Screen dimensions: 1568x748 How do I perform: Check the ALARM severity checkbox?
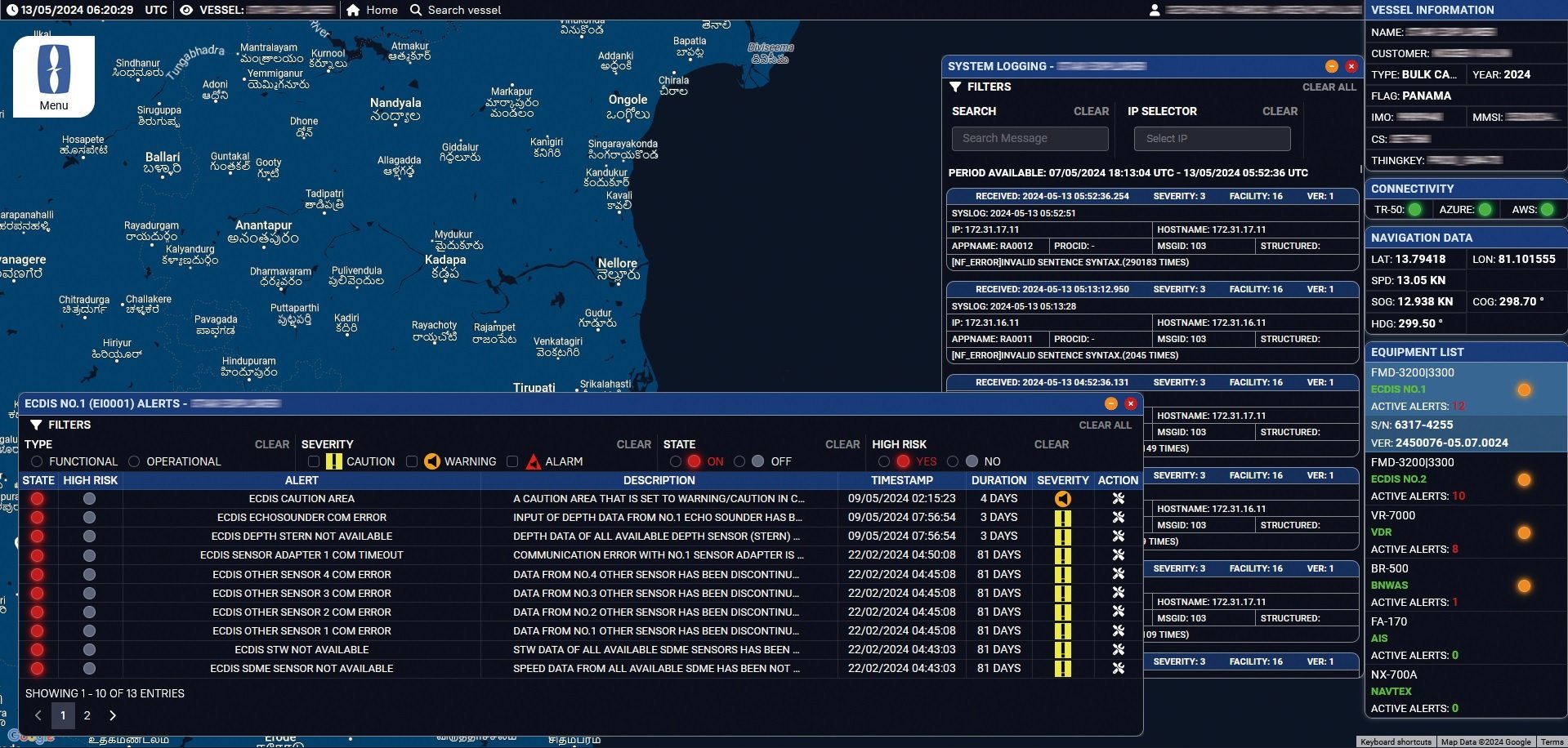(512, 461)
